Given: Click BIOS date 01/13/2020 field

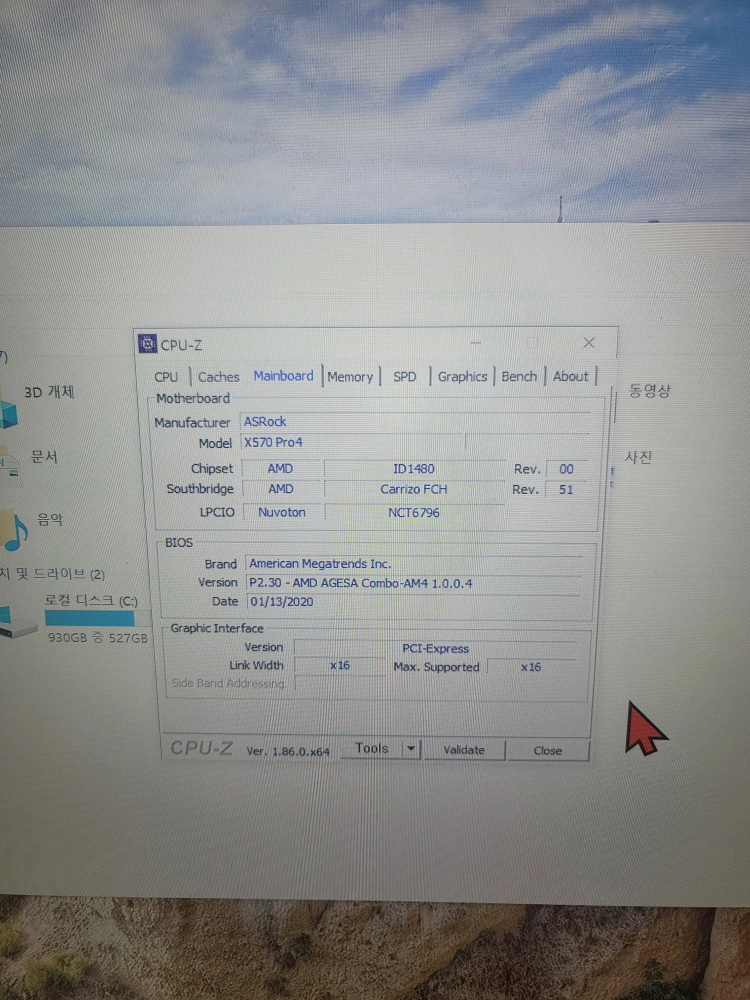Looking at the screenshot, I should pos(413,601).
